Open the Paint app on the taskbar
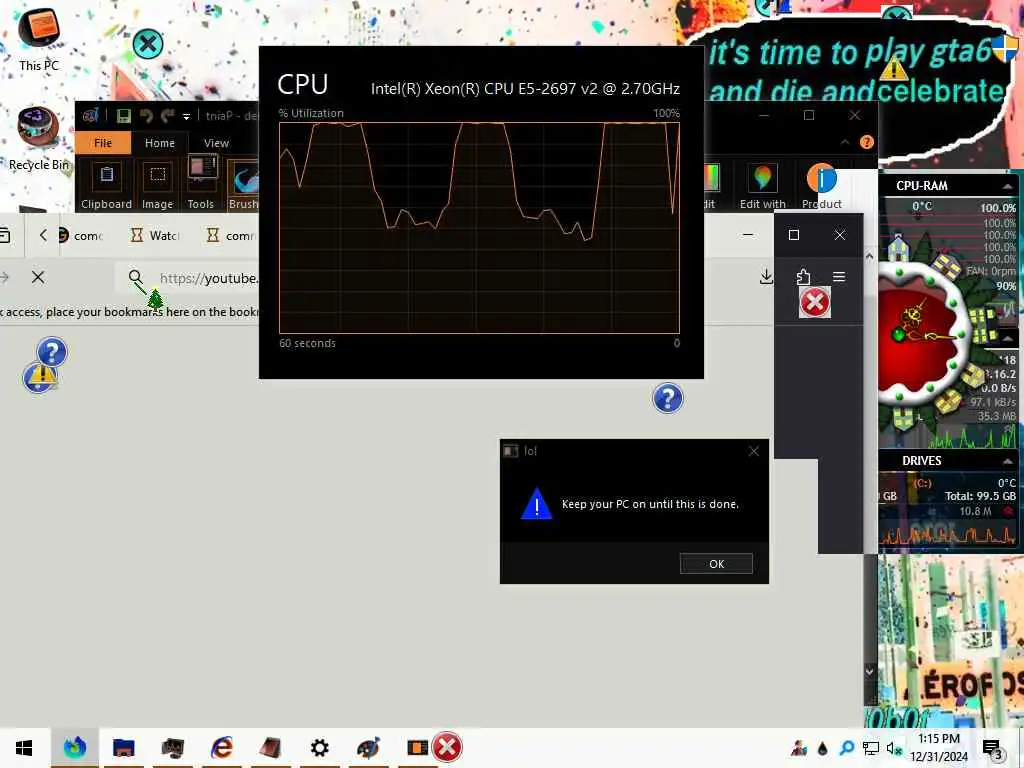1024x768 pixels. 368,748
